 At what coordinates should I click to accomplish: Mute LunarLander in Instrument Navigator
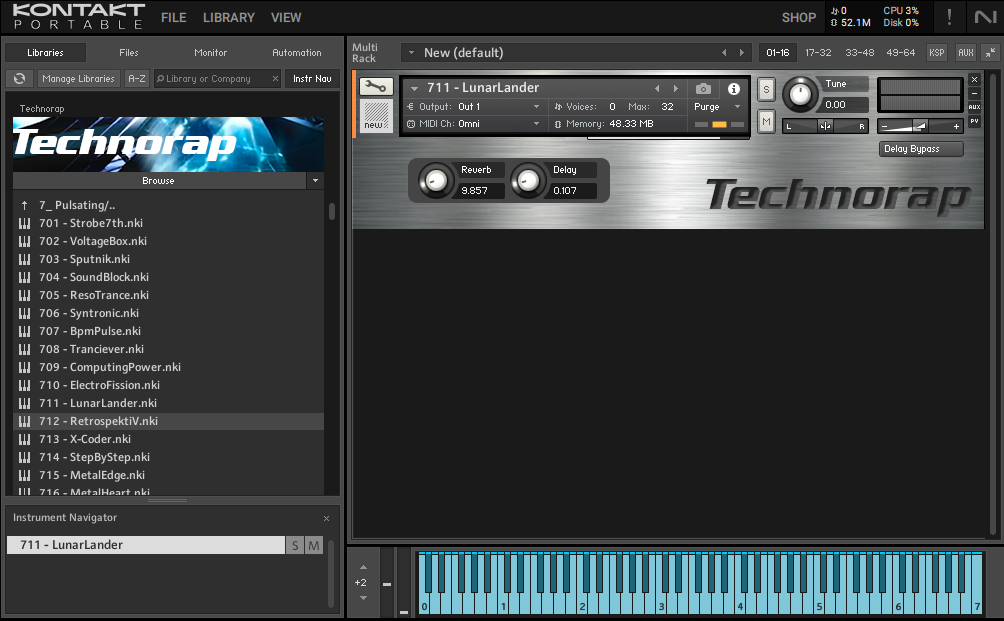(x=314, y=545)
